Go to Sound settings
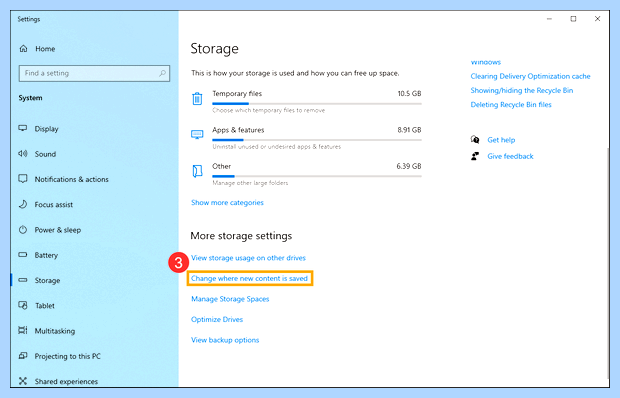 coord(45,154)
